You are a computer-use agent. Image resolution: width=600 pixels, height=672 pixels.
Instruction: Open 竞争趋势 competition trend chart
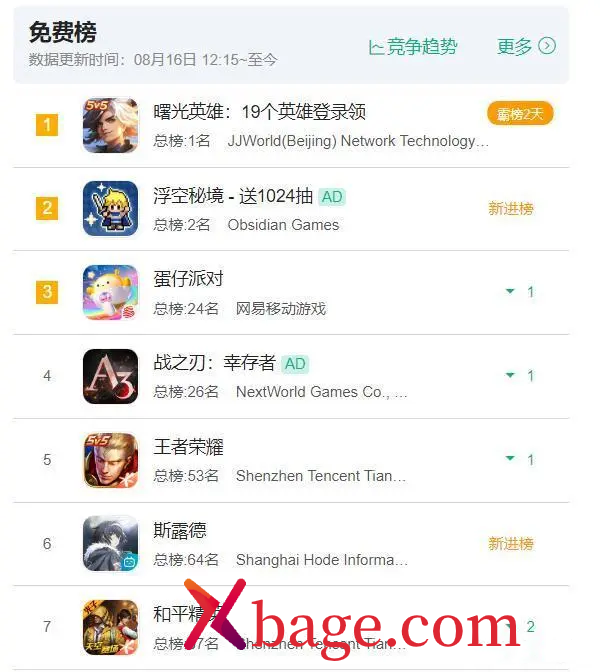[x=412, y=46]
